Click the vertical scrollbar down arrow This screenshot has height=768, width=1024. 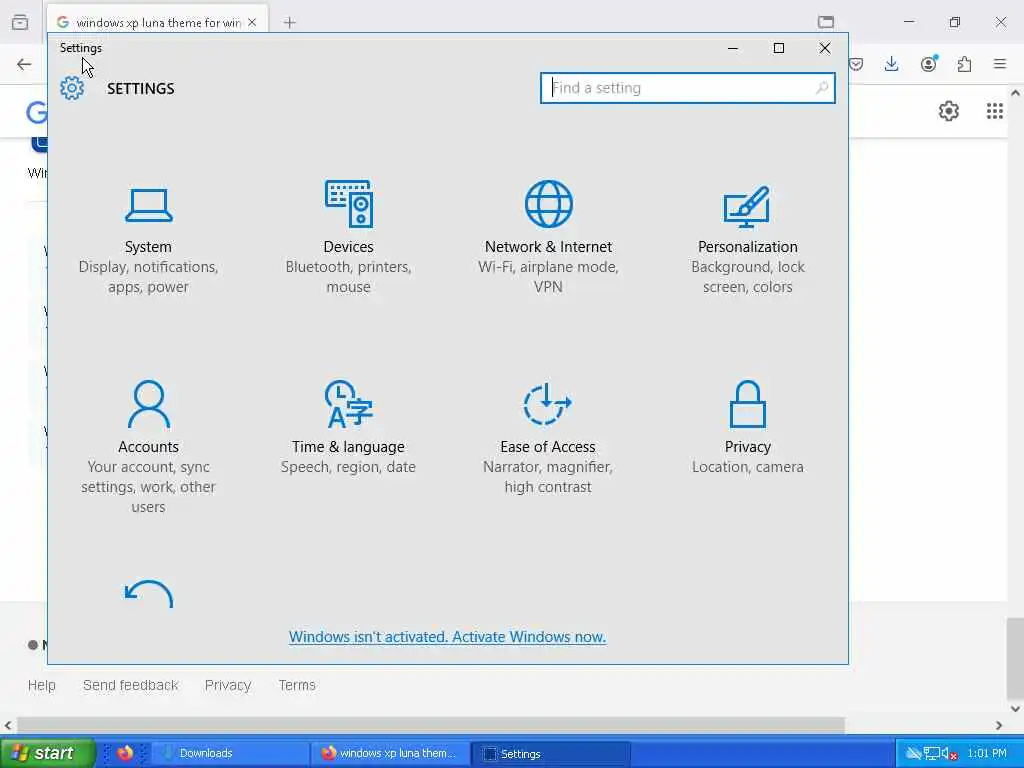(1015, 709)
